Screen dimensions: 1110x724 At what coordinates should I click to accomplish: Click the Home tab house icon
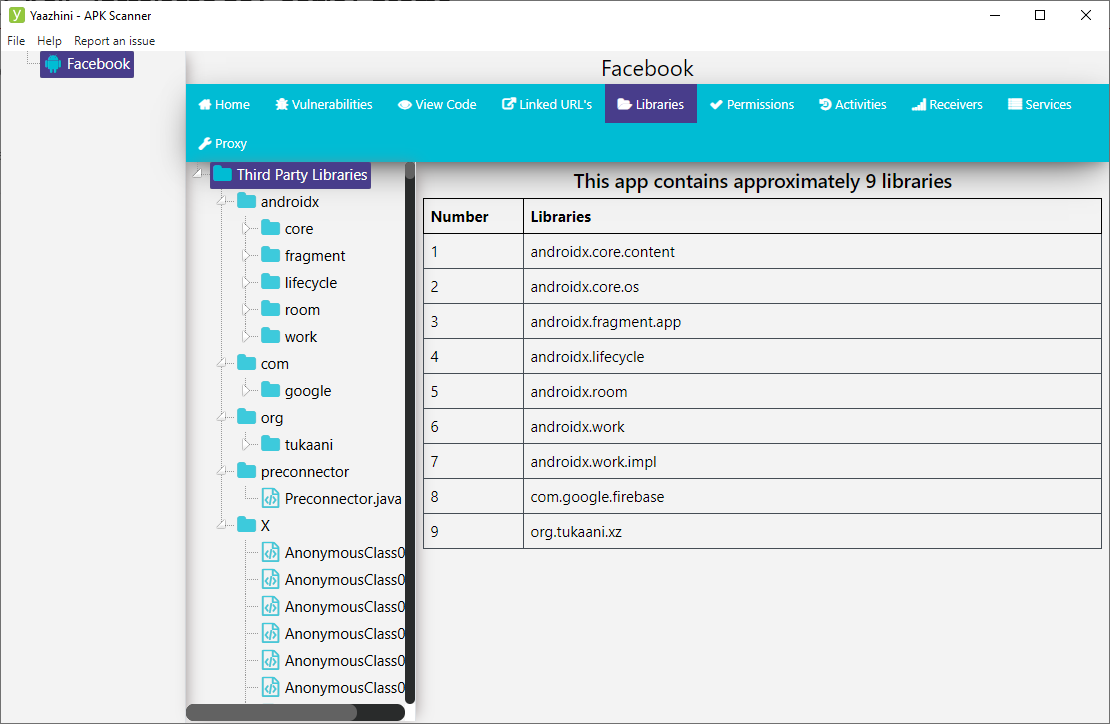pos(205,105)
